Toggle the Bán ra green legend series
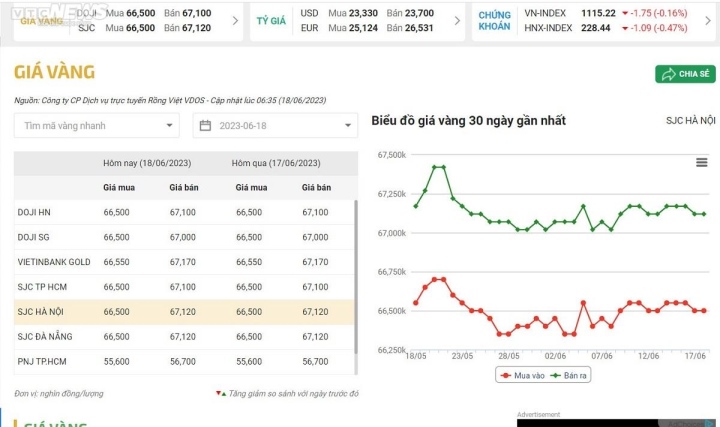Viewport: 720px width, 427px height. pos(569,376)
